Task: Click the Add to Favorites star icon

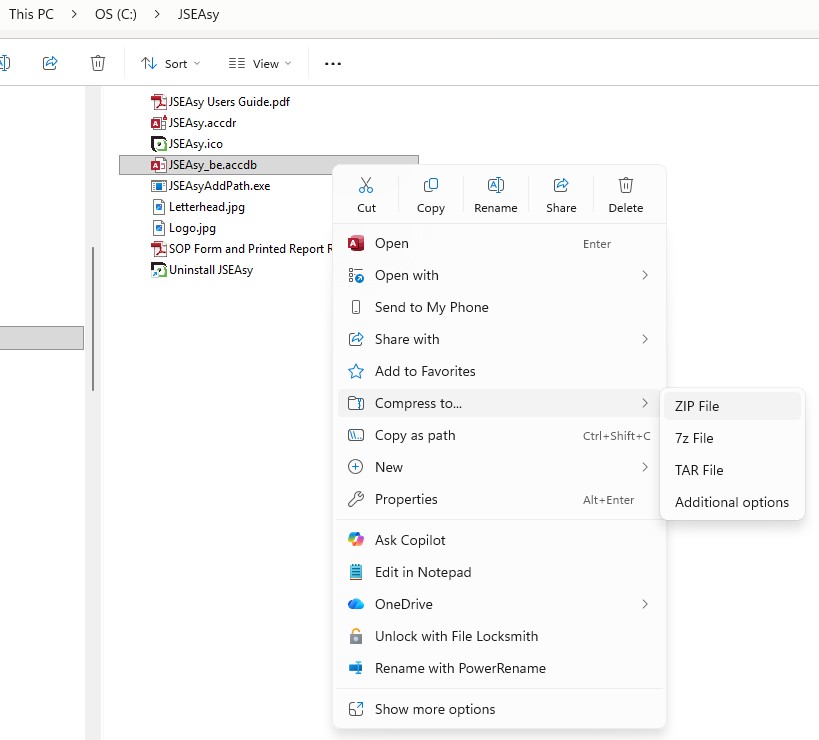Action: 356,371
